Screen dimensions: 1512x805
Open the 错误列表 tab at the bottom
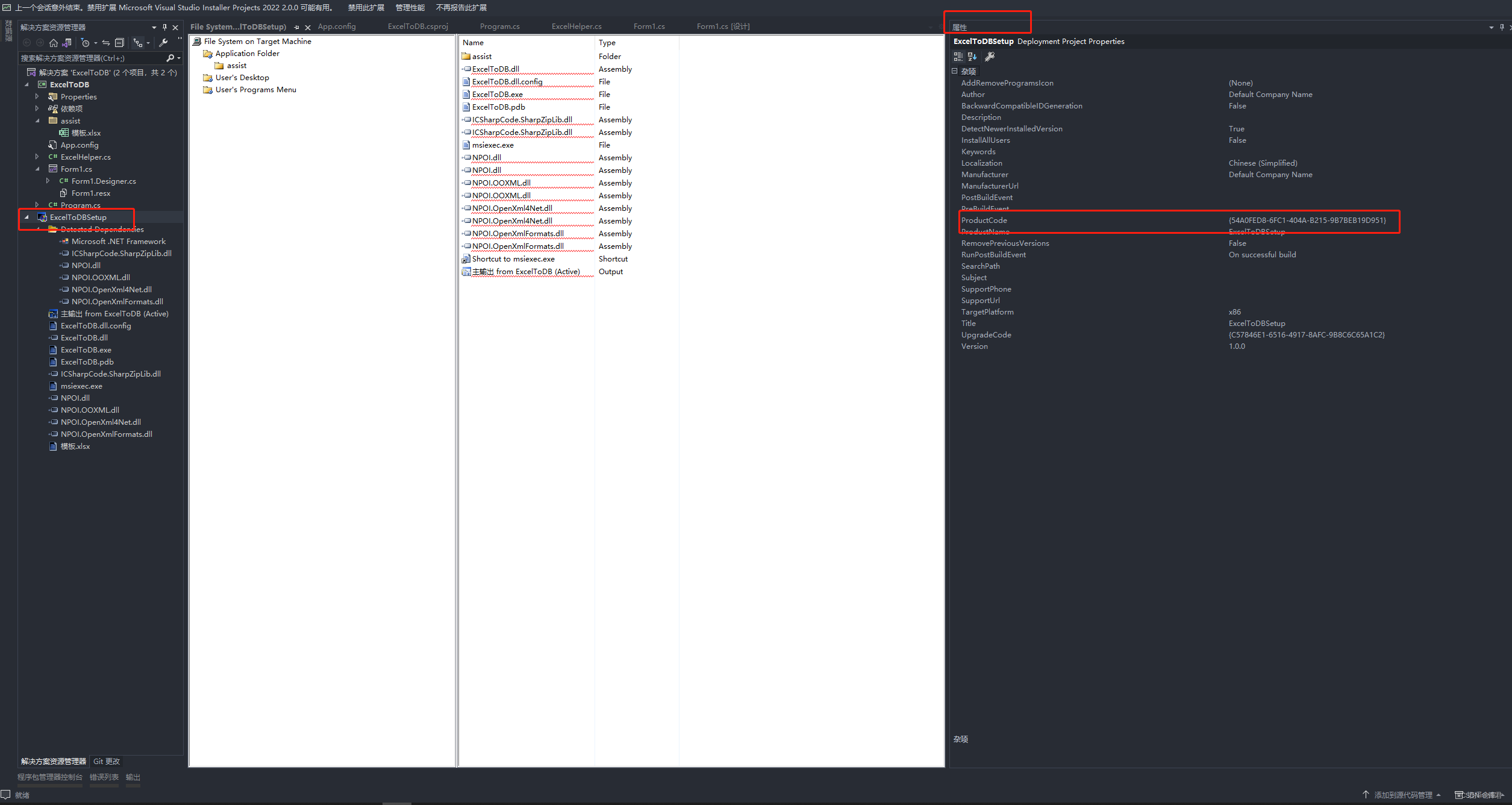[x=104, y=777]
